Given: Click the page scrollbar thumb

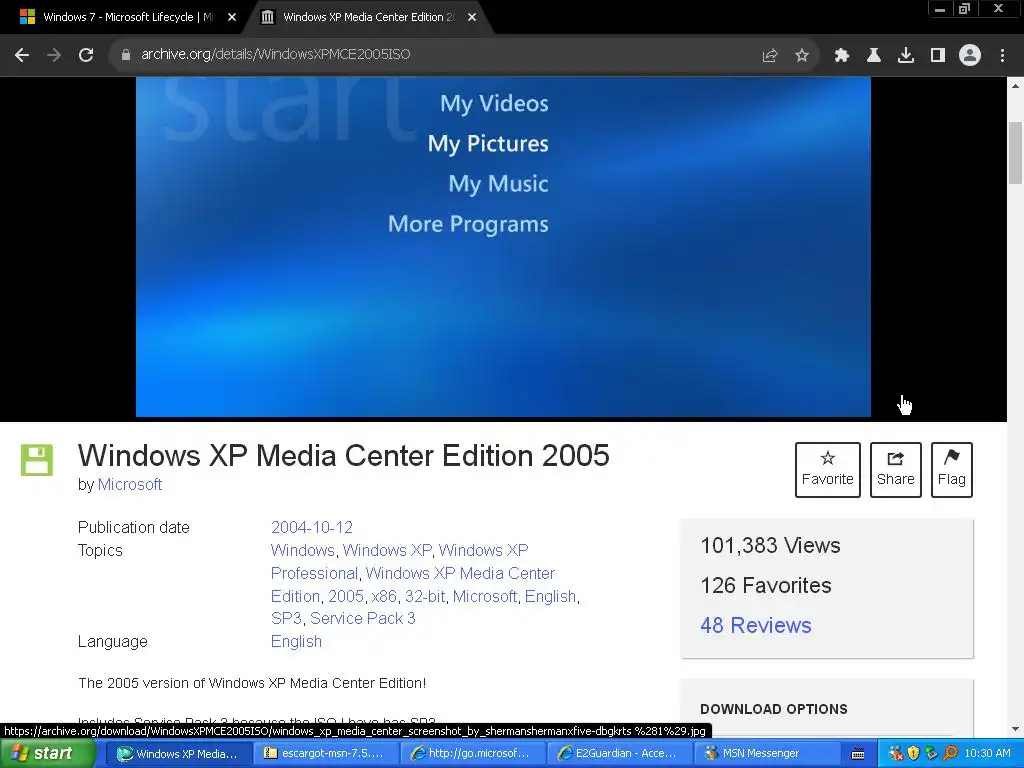Looking at the screenshot, I should click(x=1016, y=153).
